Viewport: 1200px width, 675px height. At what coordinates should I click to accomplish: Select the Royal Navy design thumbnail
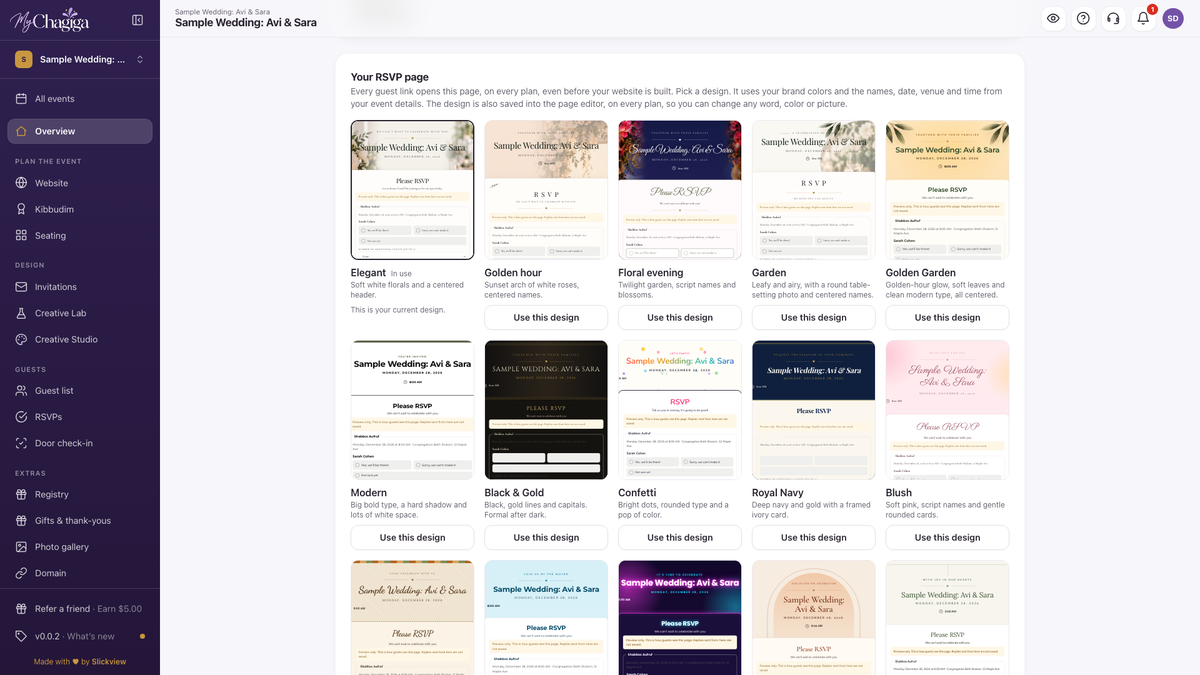813,410
